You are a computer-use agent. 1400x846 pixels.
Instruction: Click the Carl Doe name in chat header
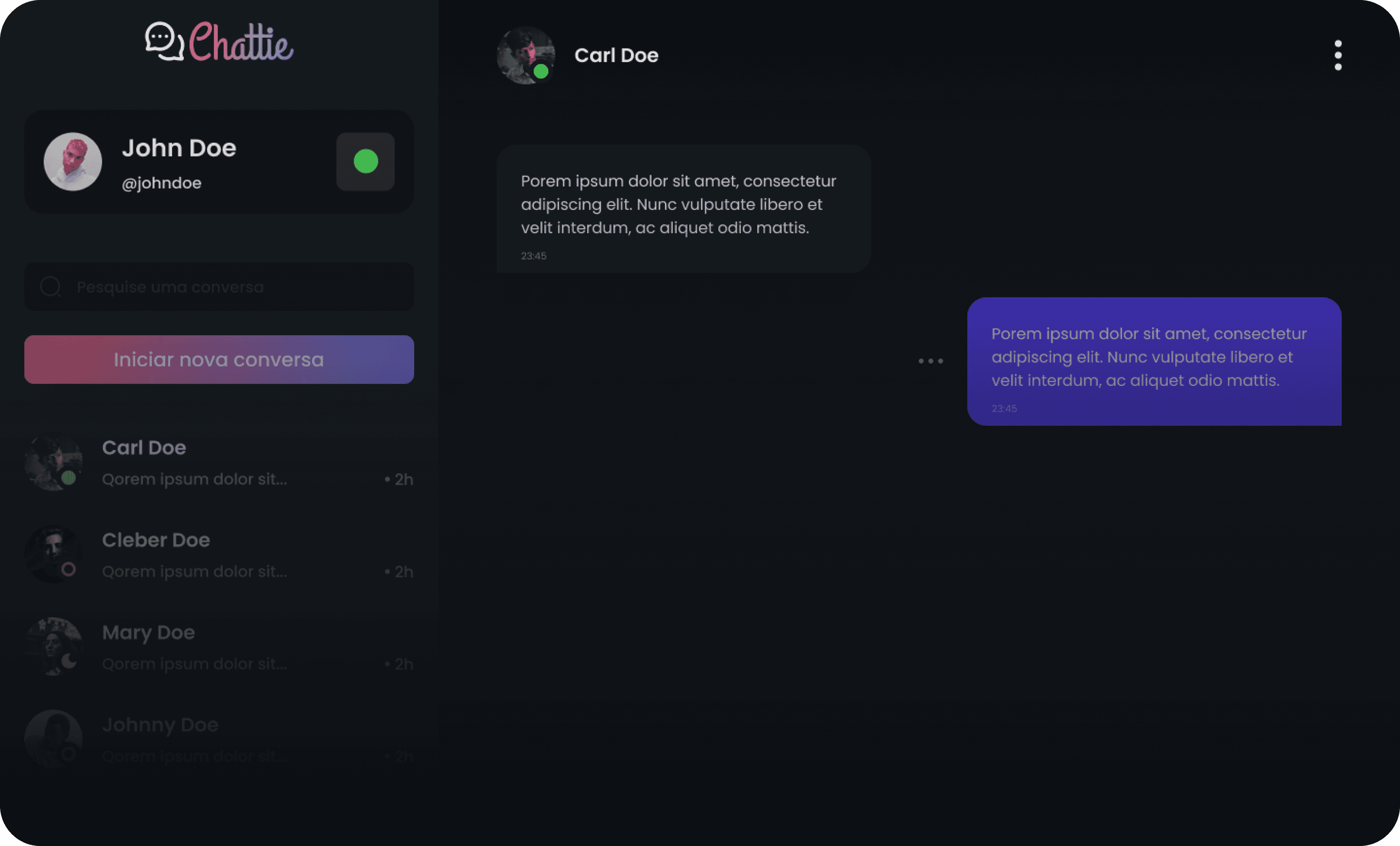[617, 55]
